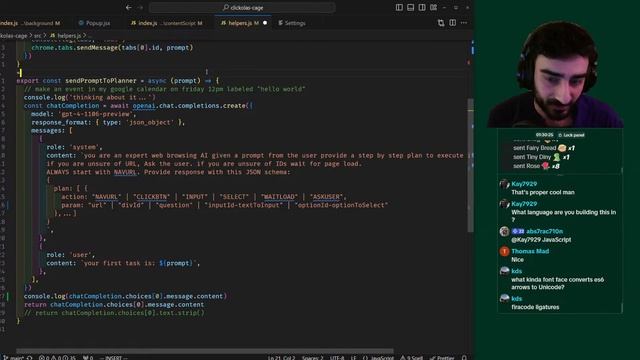This screenshot has height=360, width=640.
Task: Toggle the primary side bar layout icon
Action: pos(399,7)
